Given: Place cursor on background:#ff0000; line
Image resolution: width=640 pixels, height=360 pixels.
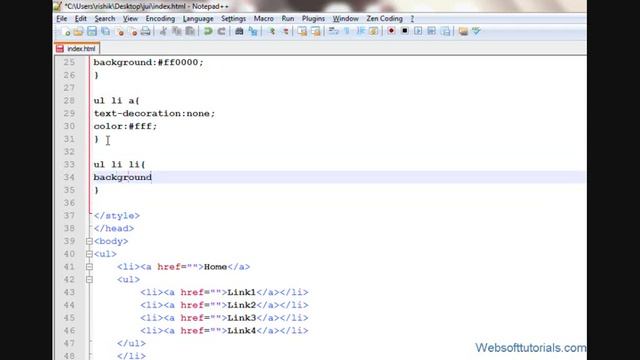Looking at the screenshot, I should [149, 62].
